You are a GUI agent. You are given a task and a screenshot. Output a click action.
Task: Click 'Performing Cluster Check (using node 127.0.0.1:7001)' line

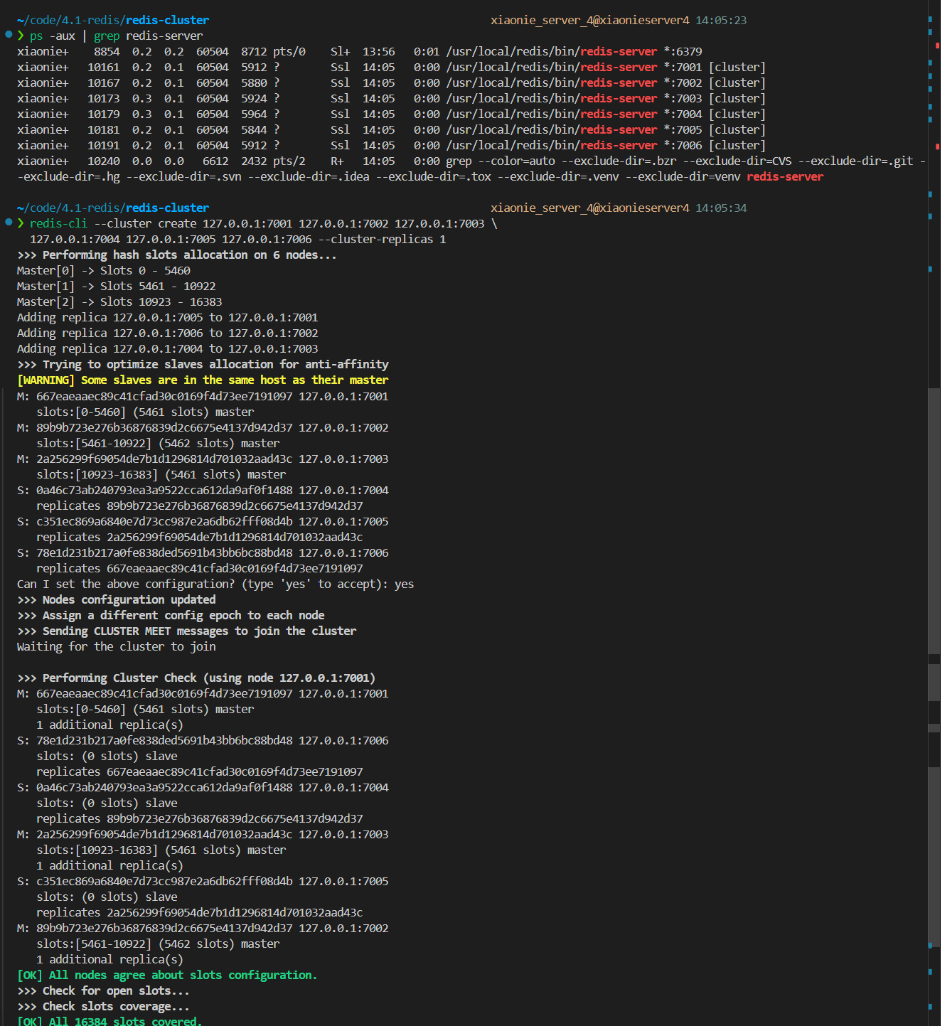(x=196, y=678)
